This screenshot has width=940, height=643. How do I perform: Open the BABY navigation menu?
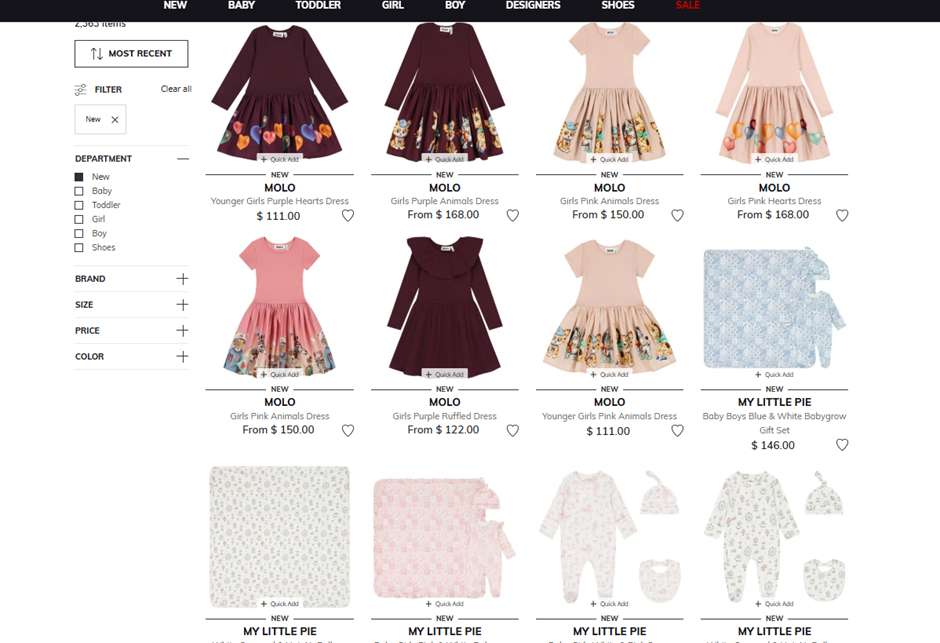242,5
